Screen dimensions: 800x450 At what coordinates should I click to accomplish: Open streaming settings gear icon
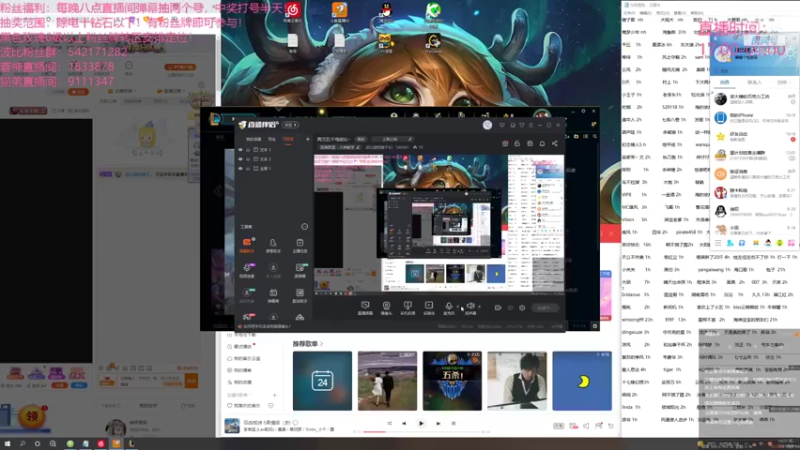click(522, 308)
